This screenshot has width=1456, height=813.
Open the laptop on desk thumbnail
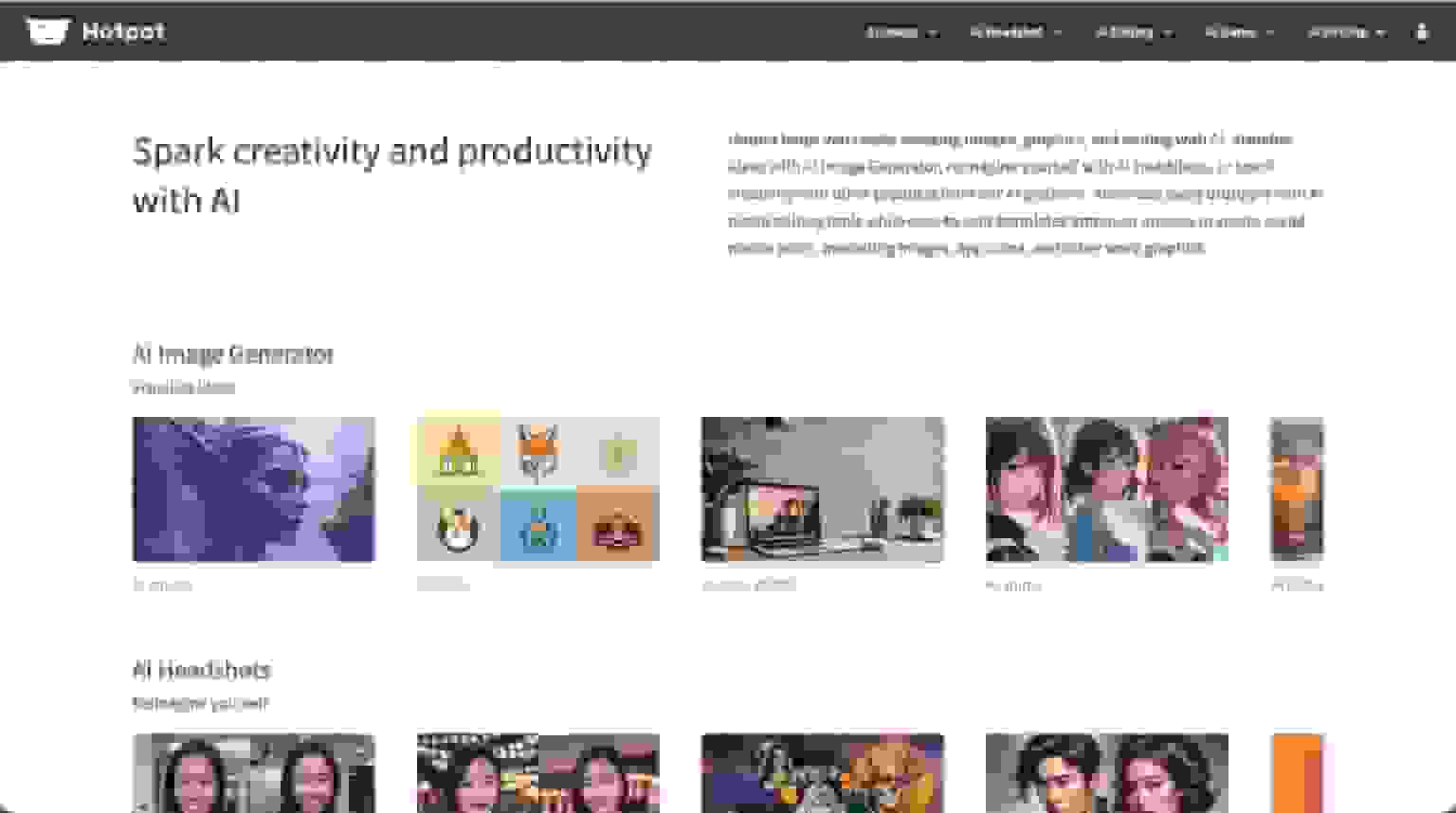[823, 489]
